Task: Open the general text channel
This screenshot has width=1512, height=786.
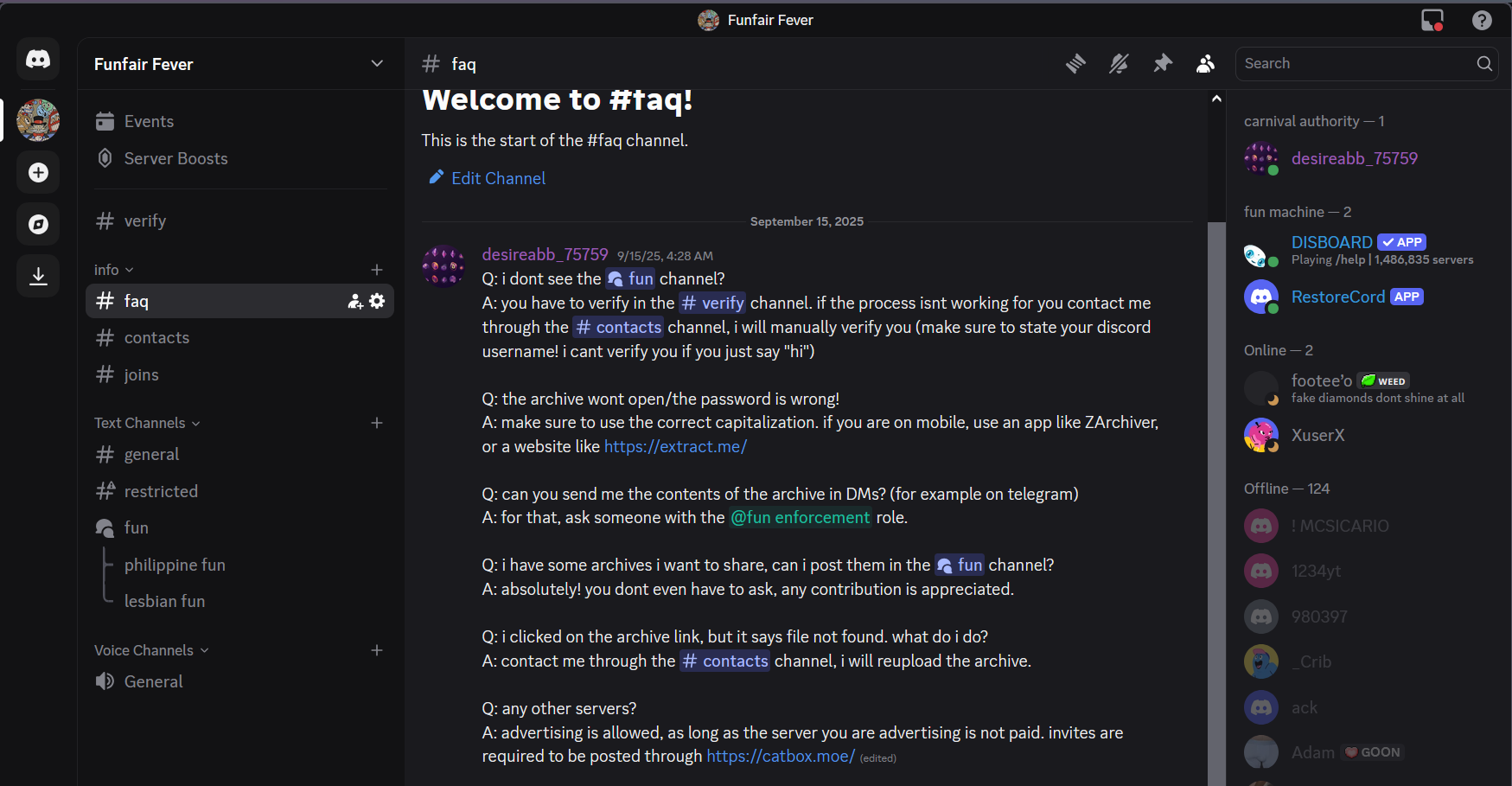Action: [x=239, y=454]
